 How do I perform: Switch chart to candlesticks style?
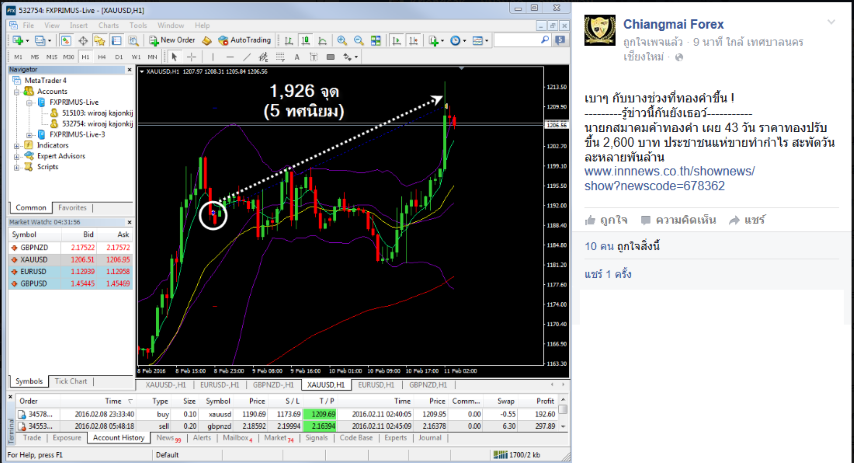click(x=306, y=40)
